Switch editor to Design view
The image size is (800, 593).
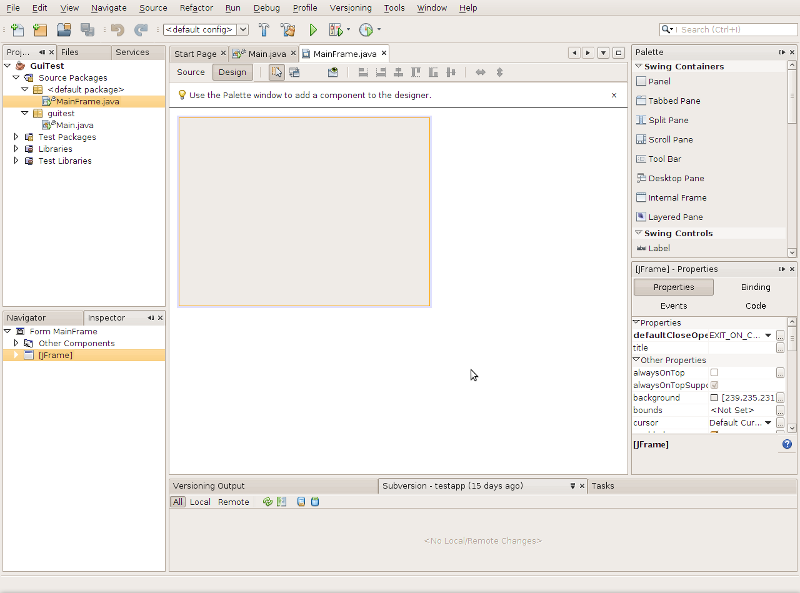pyautogui.click(x=232, y=72)
